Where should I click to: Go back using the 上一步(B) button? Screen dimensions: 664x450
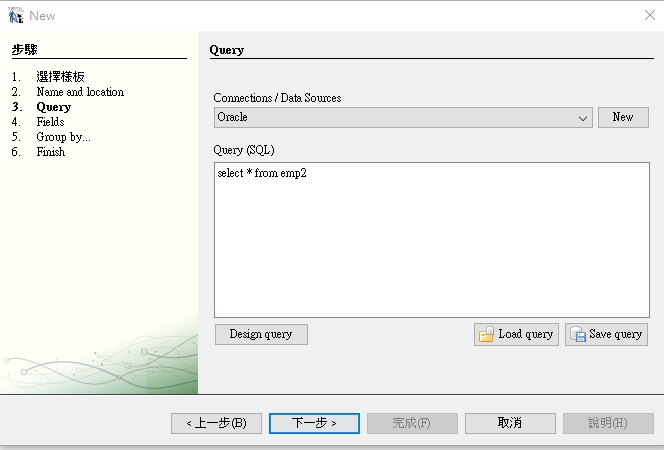point(216,423)
